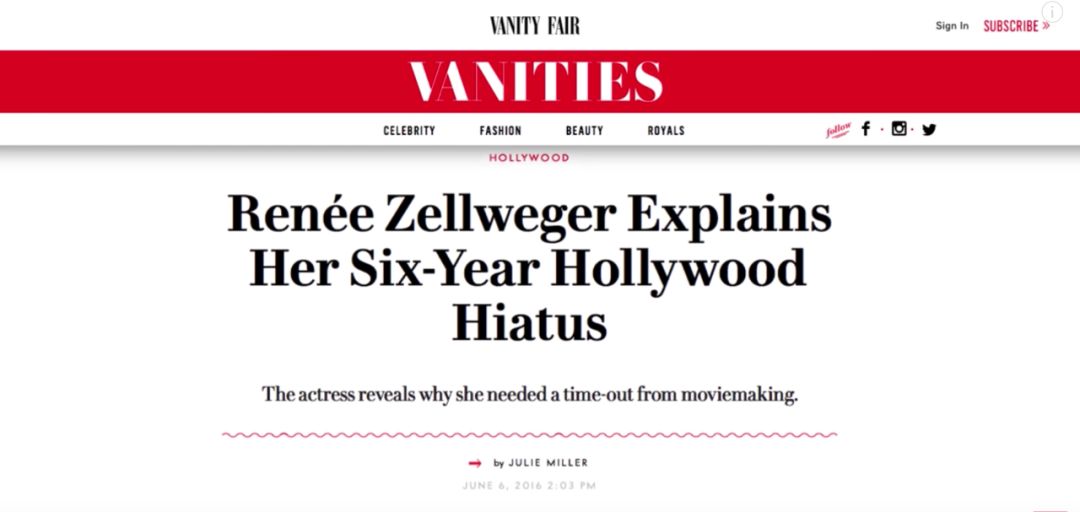Click the Vanities banner logo
Image resolution: width=1080 pixels, height=512 pixels.
point(535,81)
